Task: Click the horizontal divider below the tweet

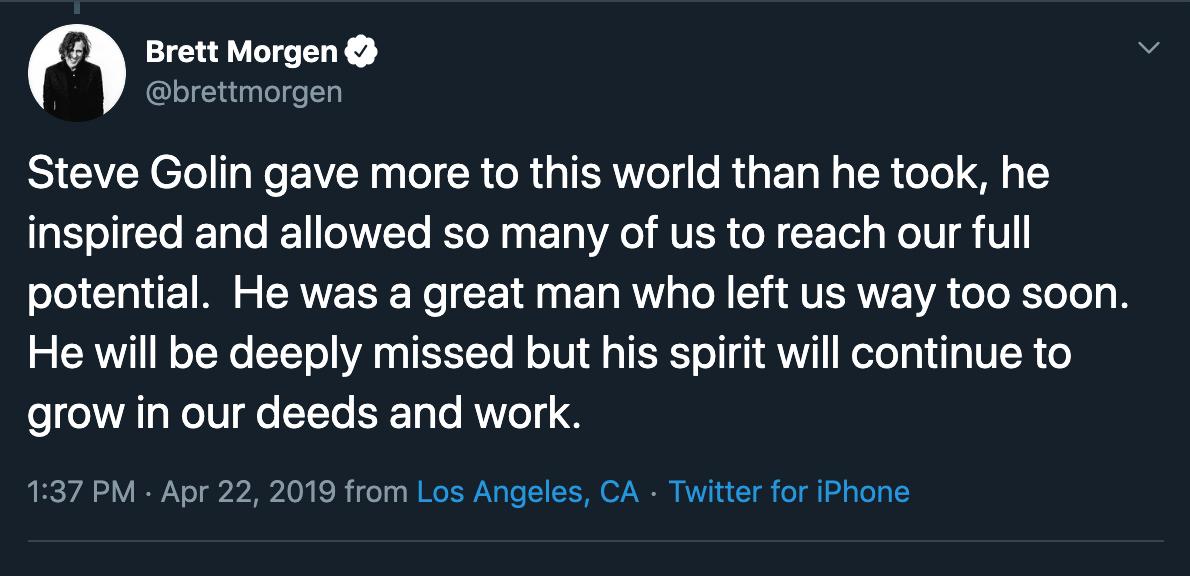Action: click(x=595, y=541)
